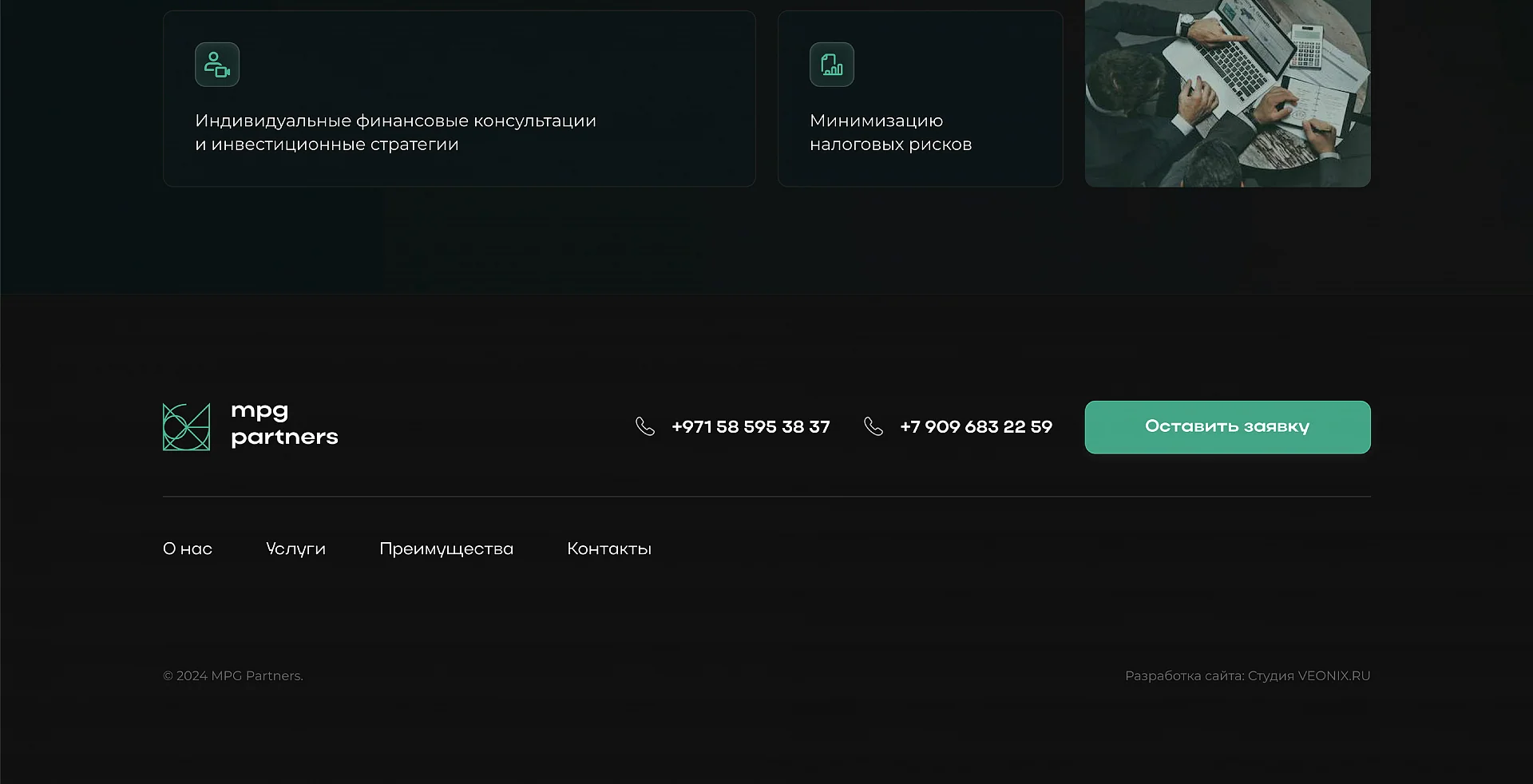Select the Индивидуальные финансовые консультации card text

pyautogui.click(x=395, y=133)
